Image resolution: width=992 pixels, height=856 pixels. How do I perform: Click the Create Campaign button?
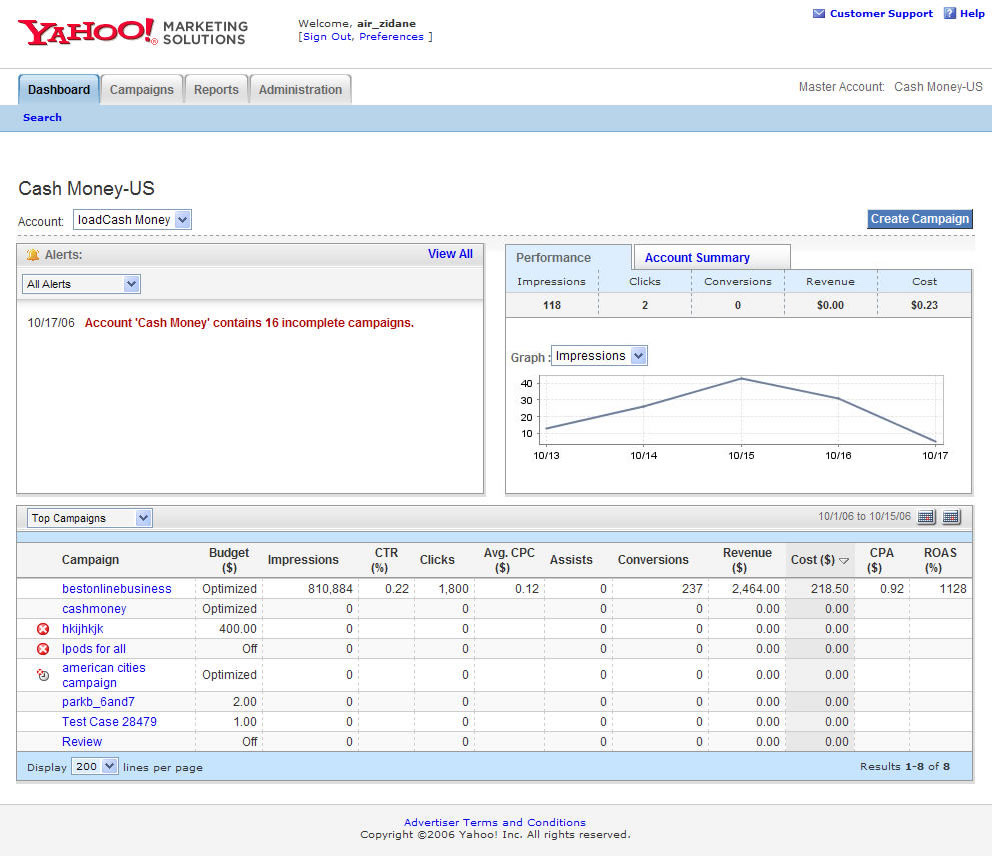click(x=920, y=219)
